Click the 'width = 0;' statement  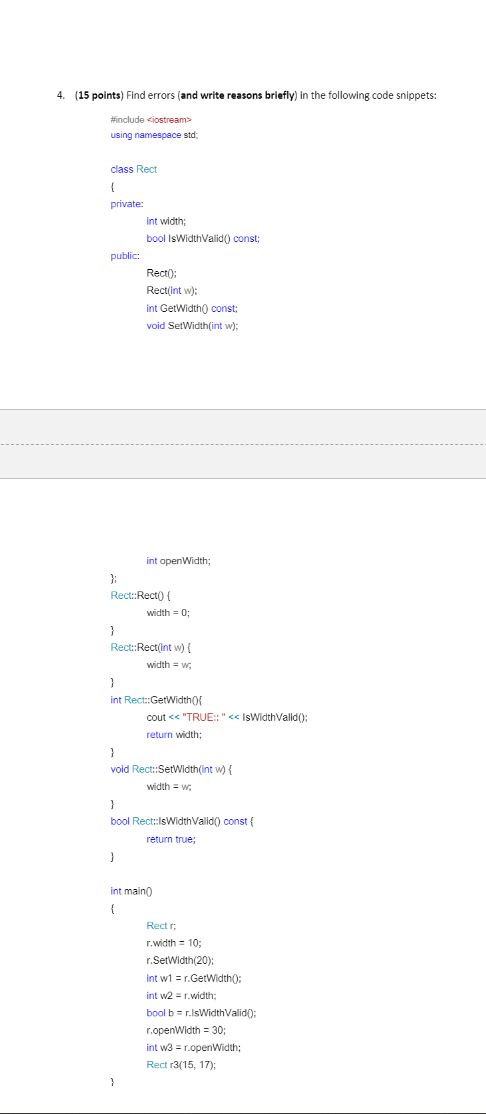(168, 612)
